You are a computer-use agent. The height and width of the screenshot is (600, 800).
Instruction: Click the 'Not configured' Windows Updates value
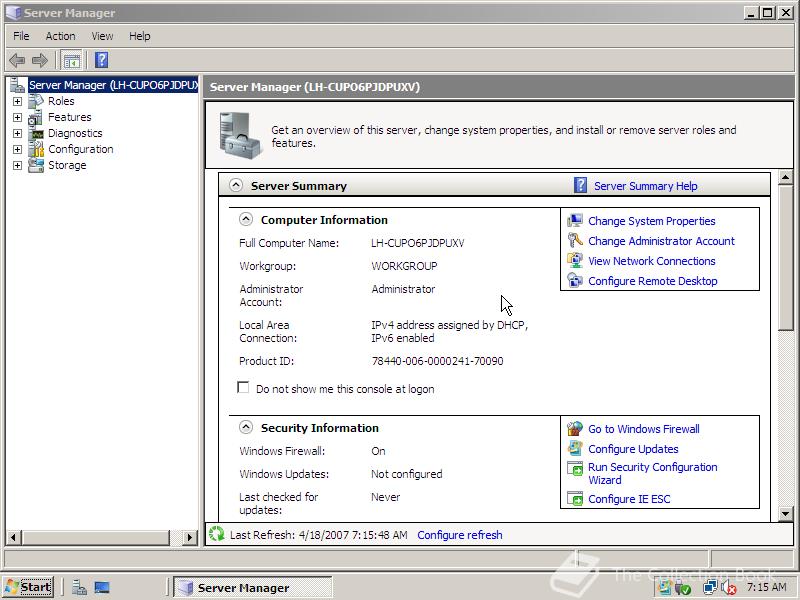(x=407, y=474)
